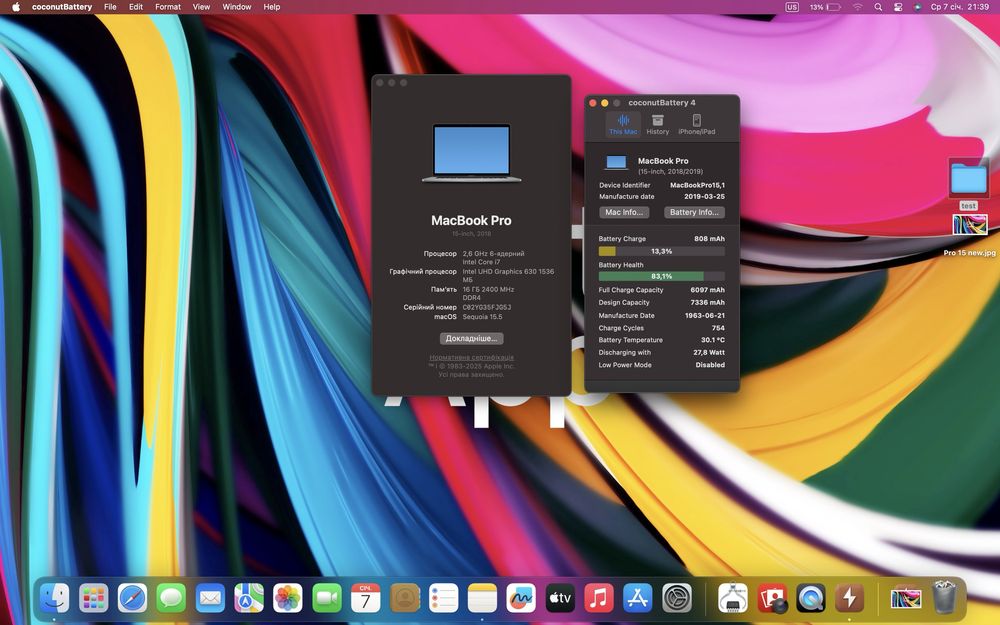This screenshot has width=1000, height=625.
Task: Open System Settings from the Dock
Action: point(677,598)
